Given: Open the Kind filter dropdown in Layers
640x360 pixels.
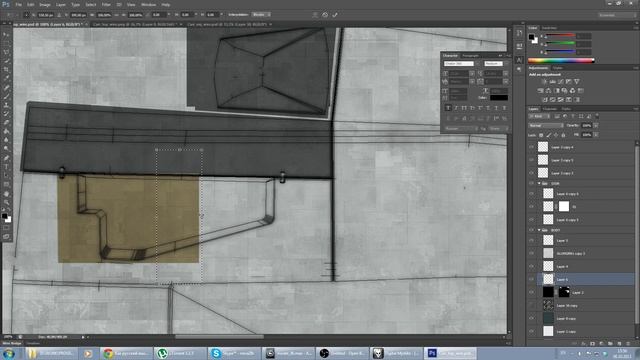Looking at the screenshot, I should click(539, 116).
